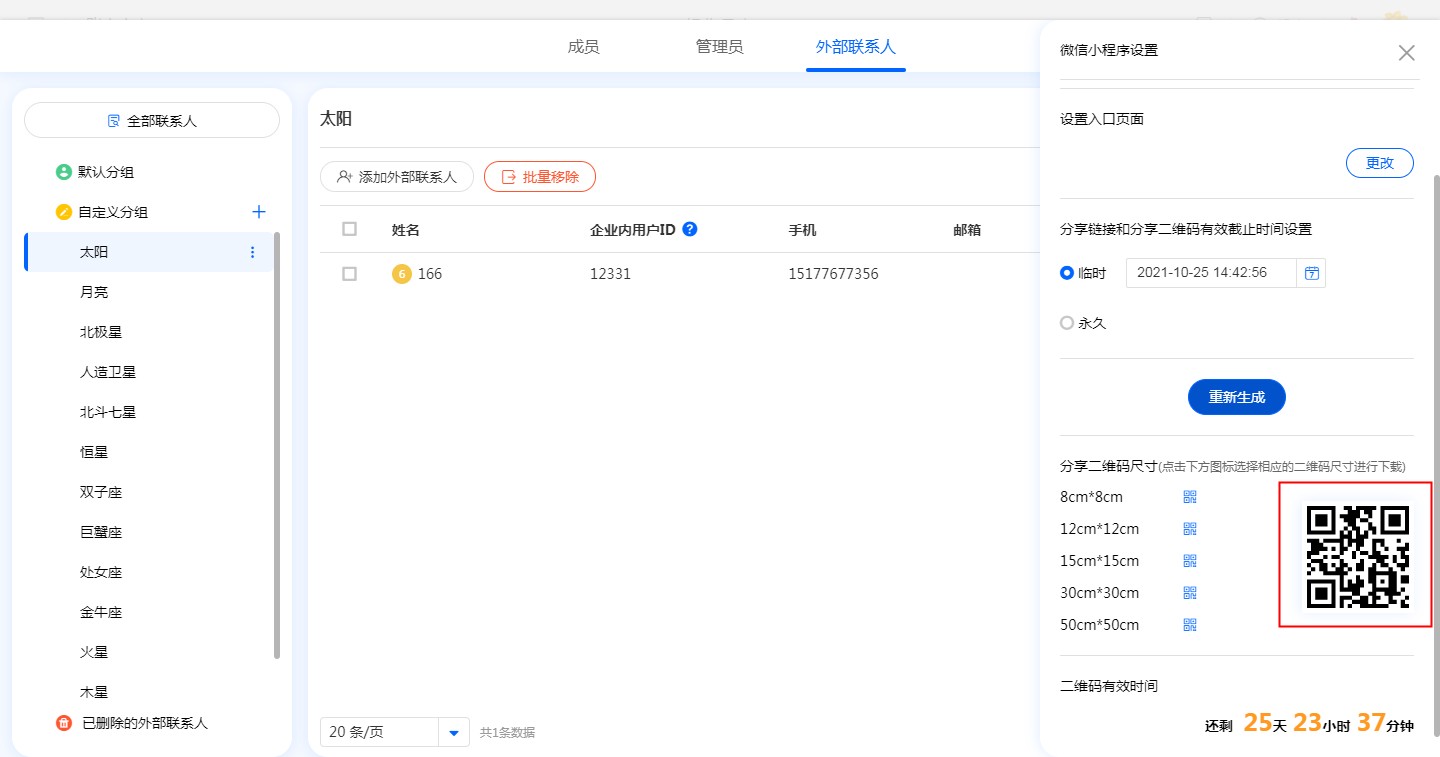
Task: Open the three-dot menu for 太阳 group
Action: 252,252
